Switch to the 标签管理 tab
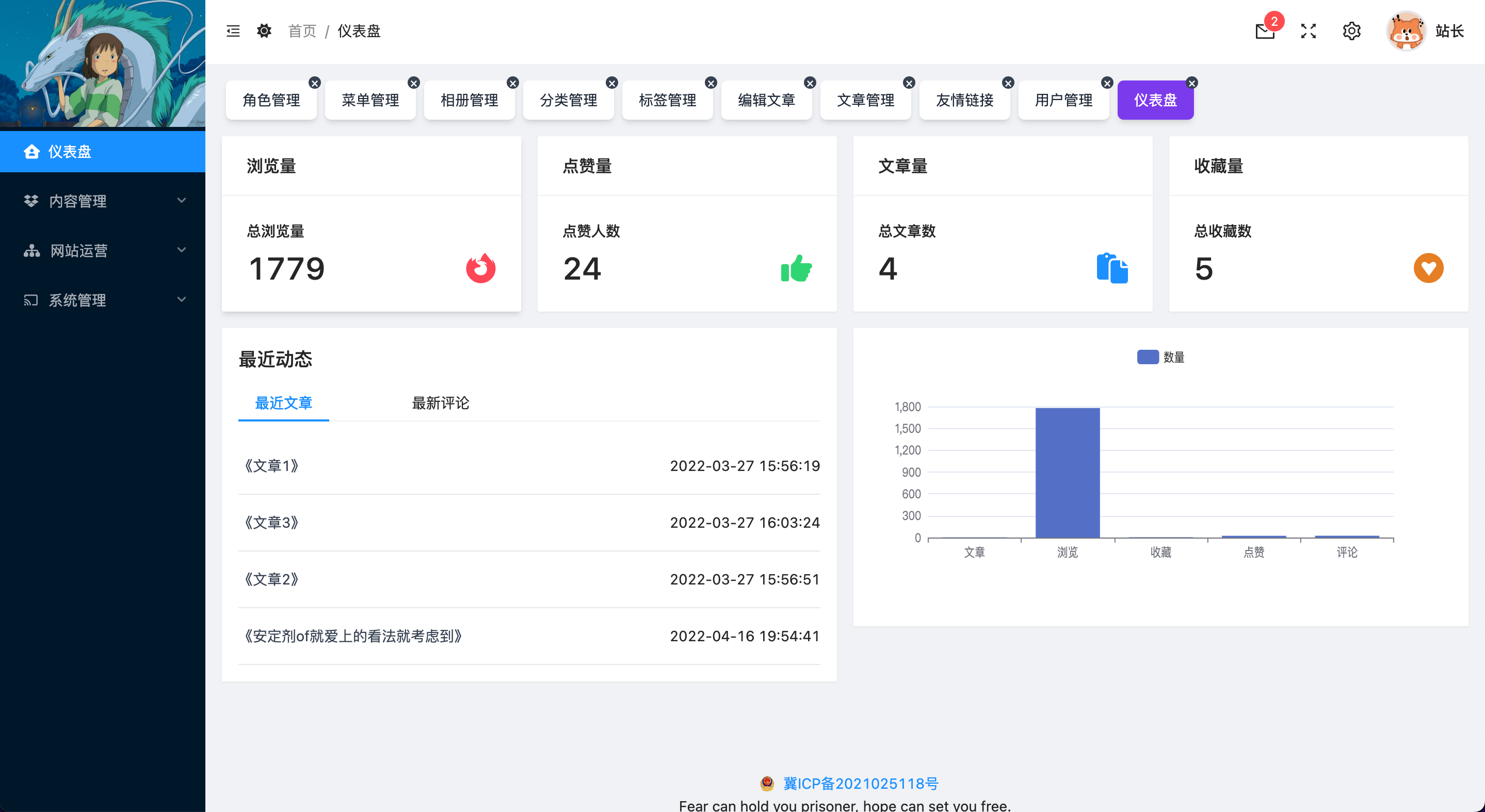This screenshot has width=1485, height=812. [x=668, y=100]
